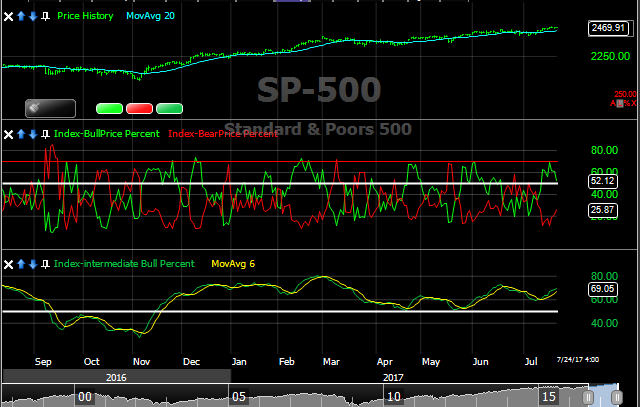
Task: Click the 69.05 intermediate bull value box
Action: (x=602, y=289)
